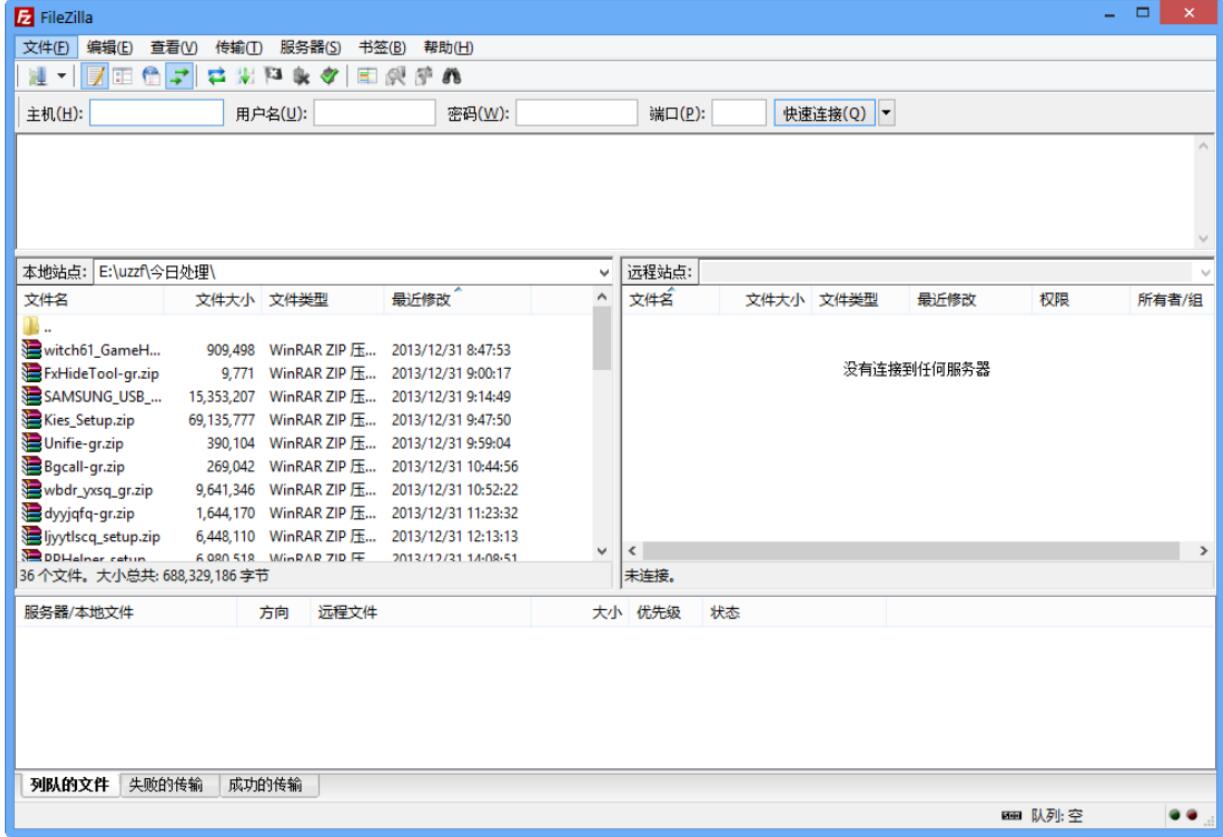1223x837 pixels.
Task: Expand the 远程站点 path dropdown
Action: (x=1206, y=272)
